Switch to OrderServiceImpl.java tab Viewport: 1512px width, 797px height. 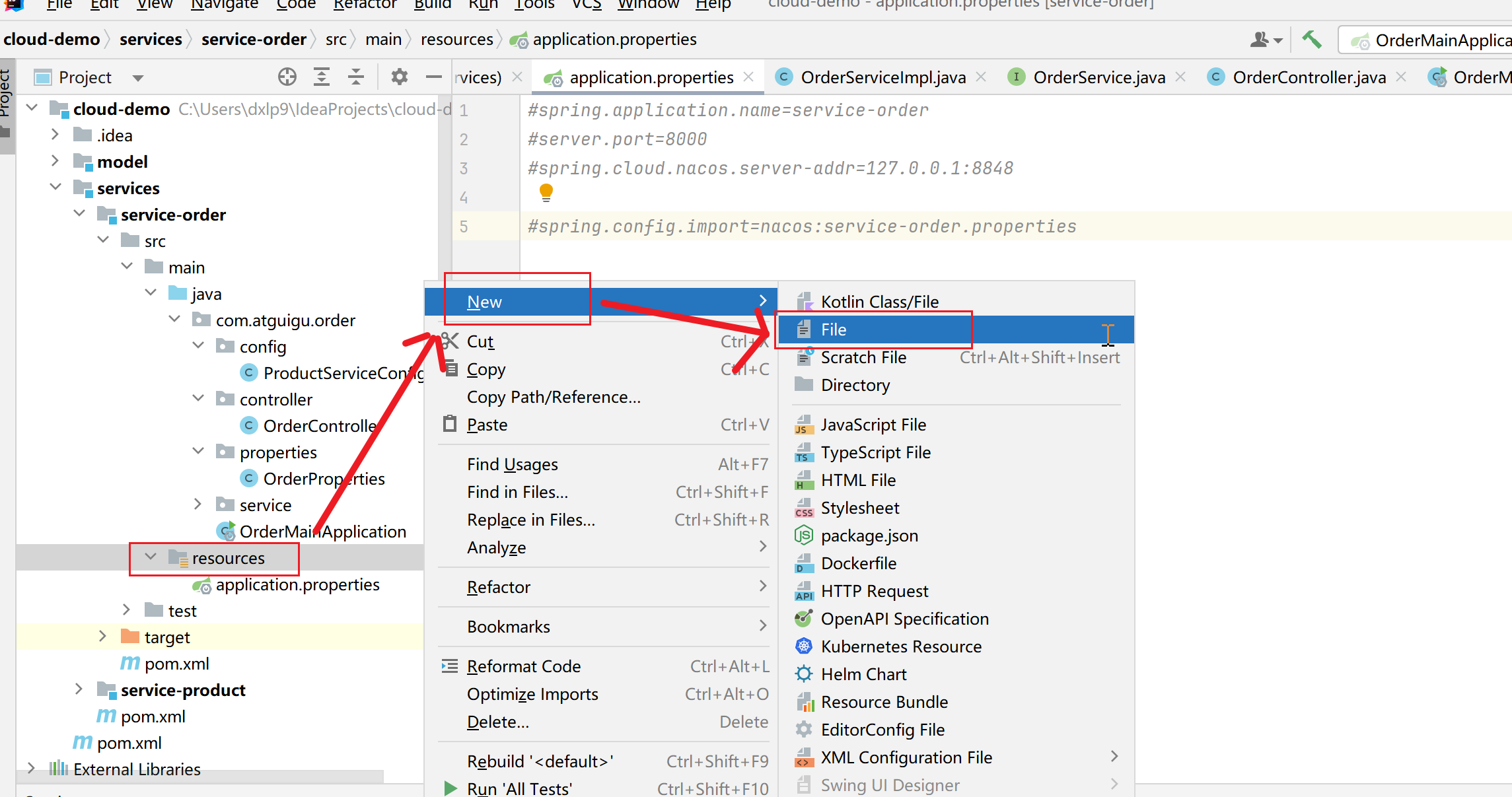(882, 77)
